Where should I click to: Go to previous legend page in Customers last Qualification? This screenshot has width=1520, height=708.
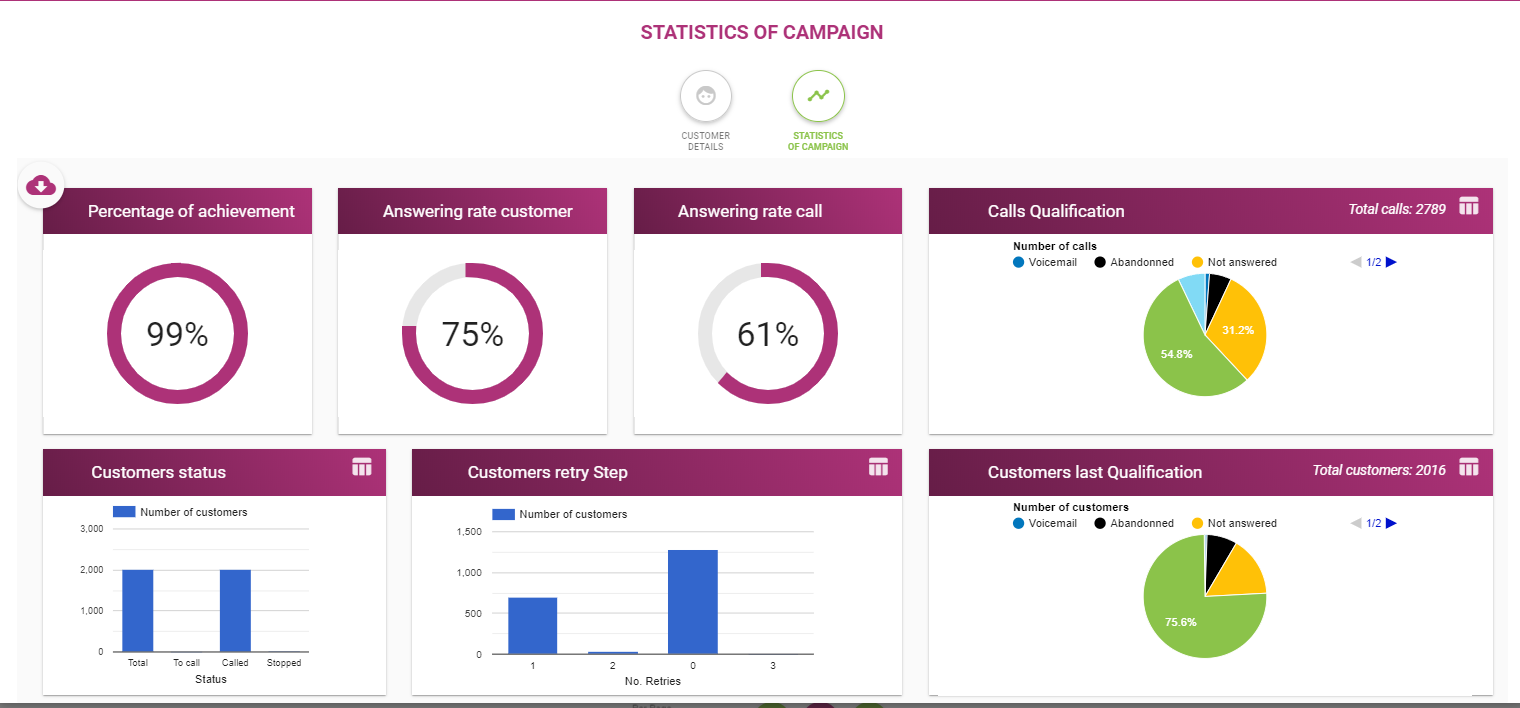1356,523
